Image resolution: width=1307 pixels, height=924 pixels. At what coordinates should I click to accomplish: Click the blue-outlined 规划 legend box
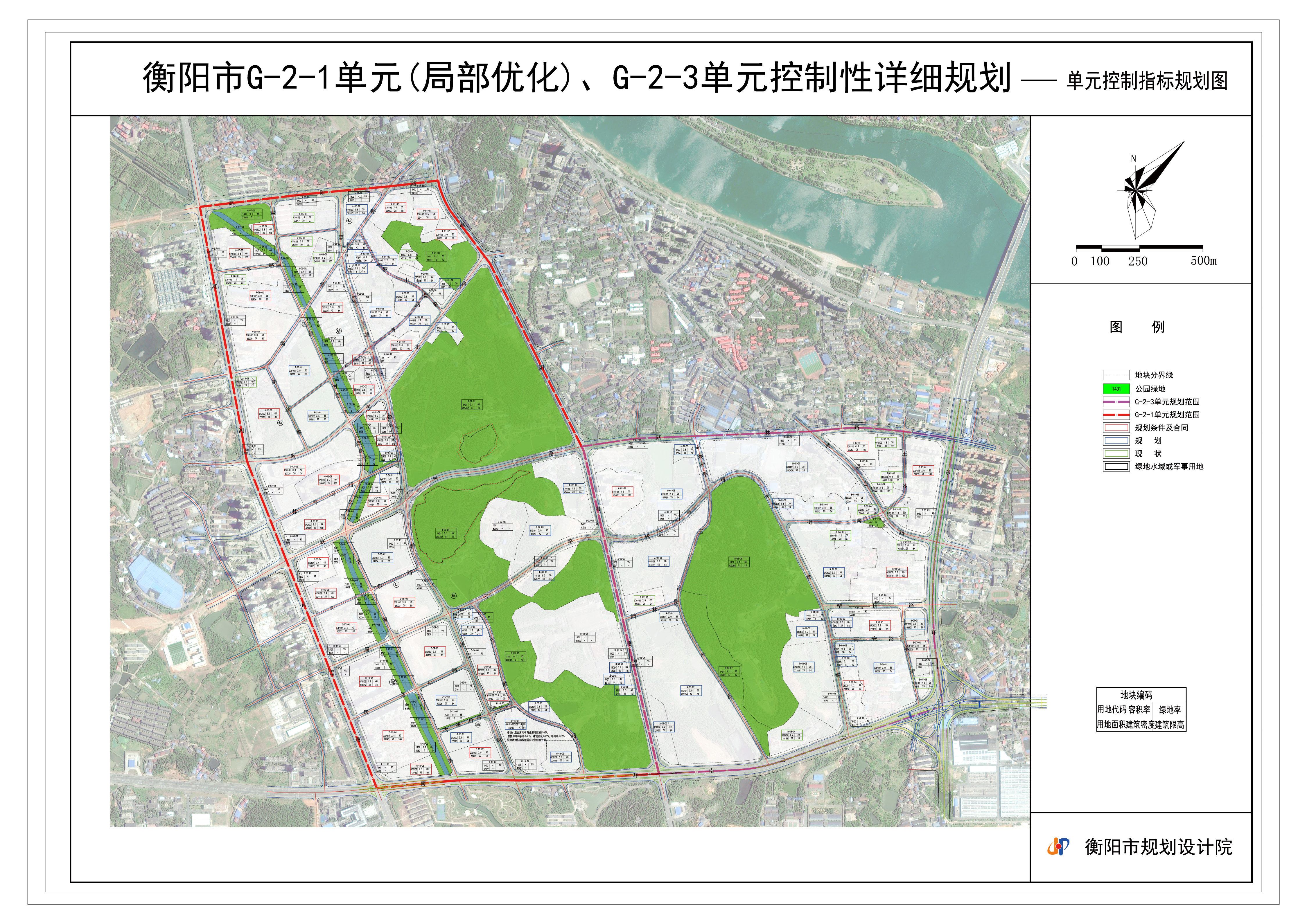click(1116, 440)
